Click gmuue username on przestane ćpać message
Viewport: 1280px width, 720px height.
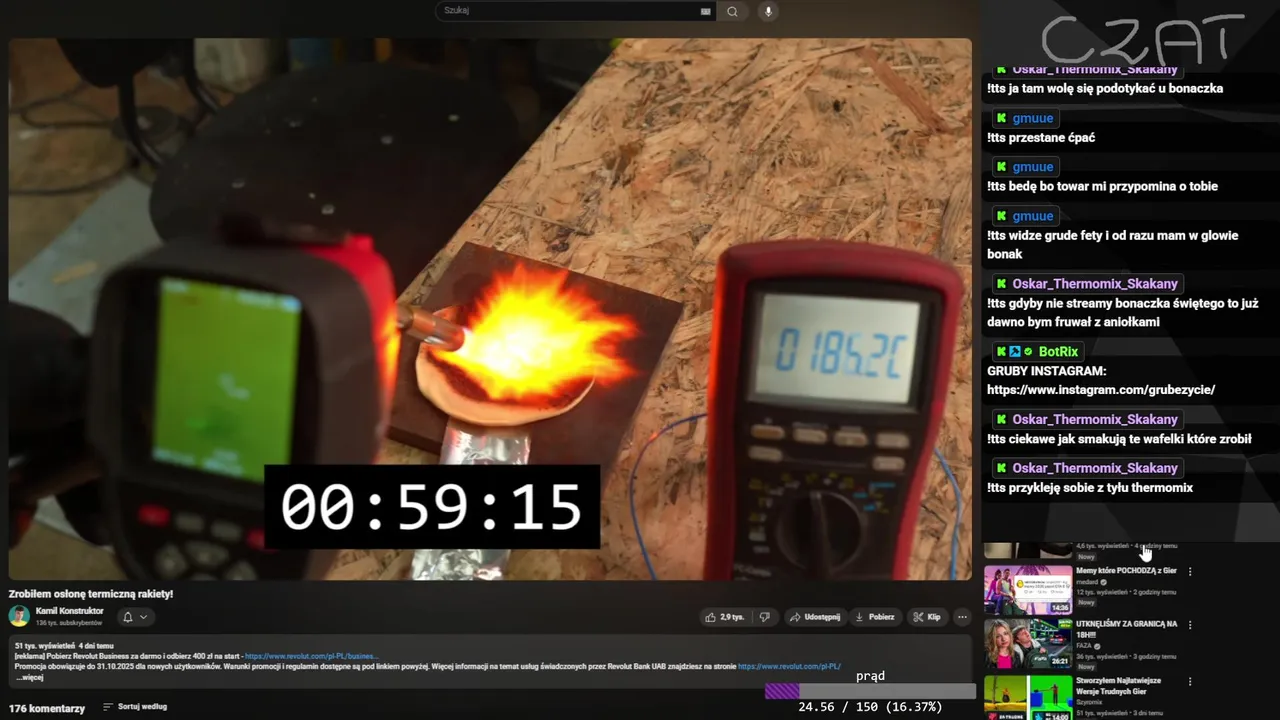(1033, 118)
